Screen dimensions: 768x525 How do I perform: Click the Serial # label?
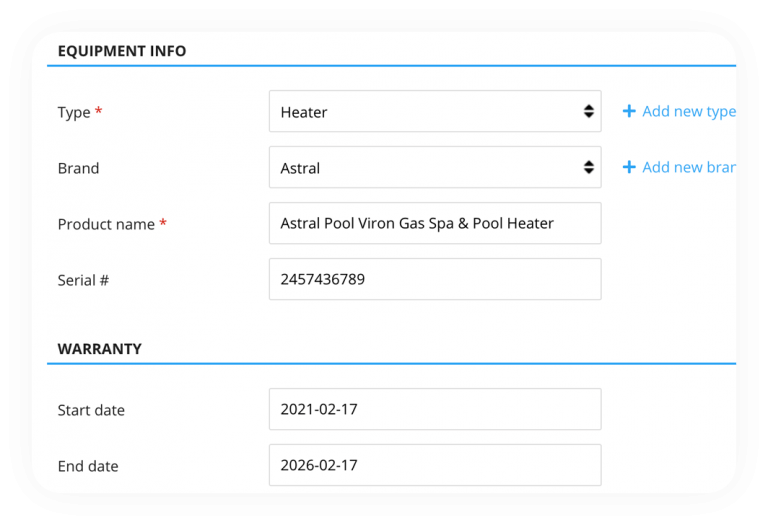83,281
